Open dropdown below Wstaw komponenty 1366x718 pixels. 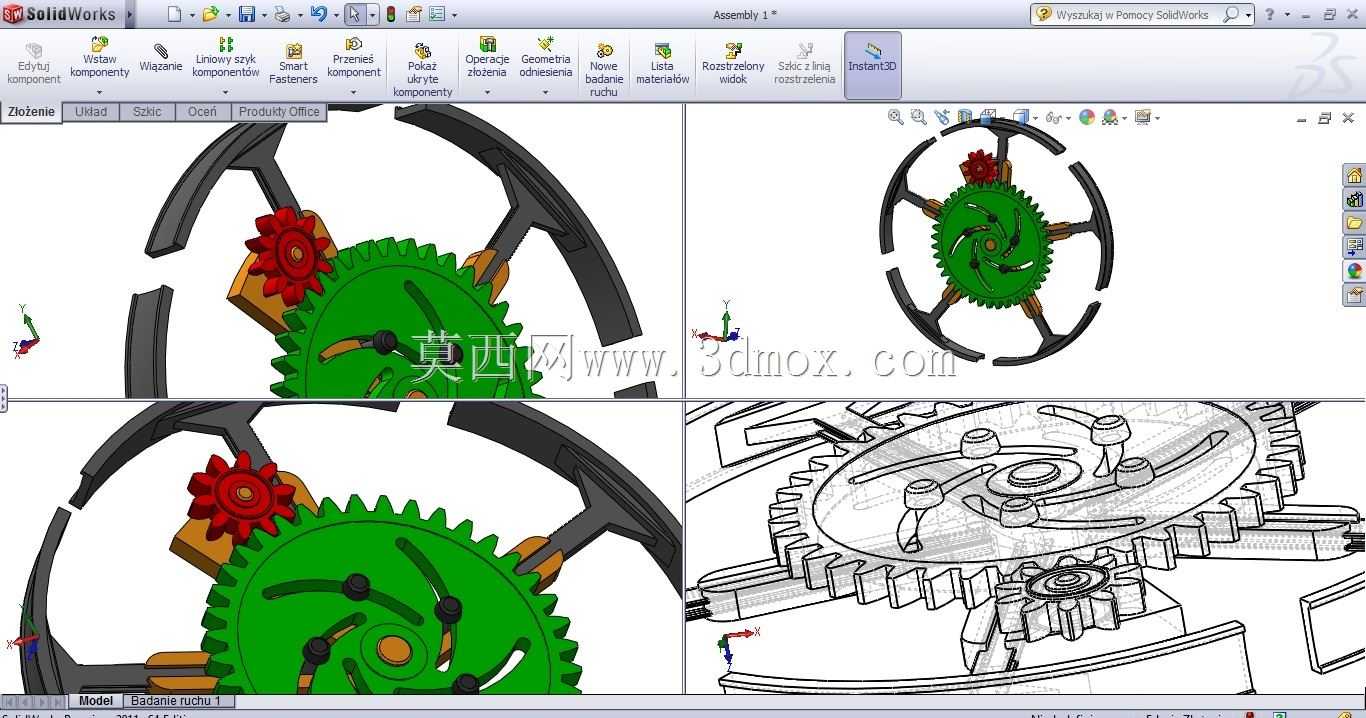tap(99, 92)
